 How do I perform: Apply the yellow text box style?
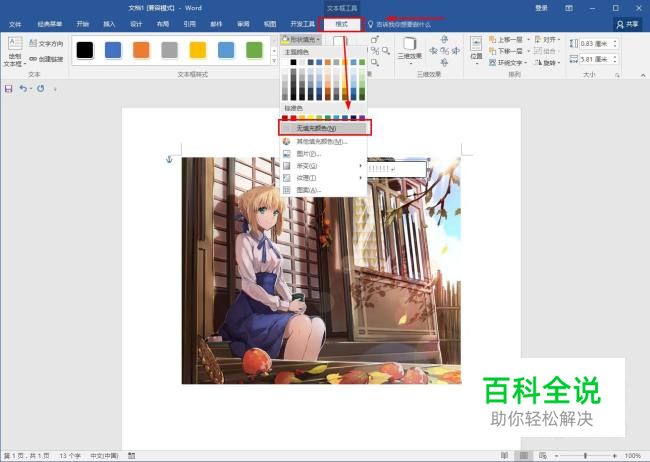[198, 50]
